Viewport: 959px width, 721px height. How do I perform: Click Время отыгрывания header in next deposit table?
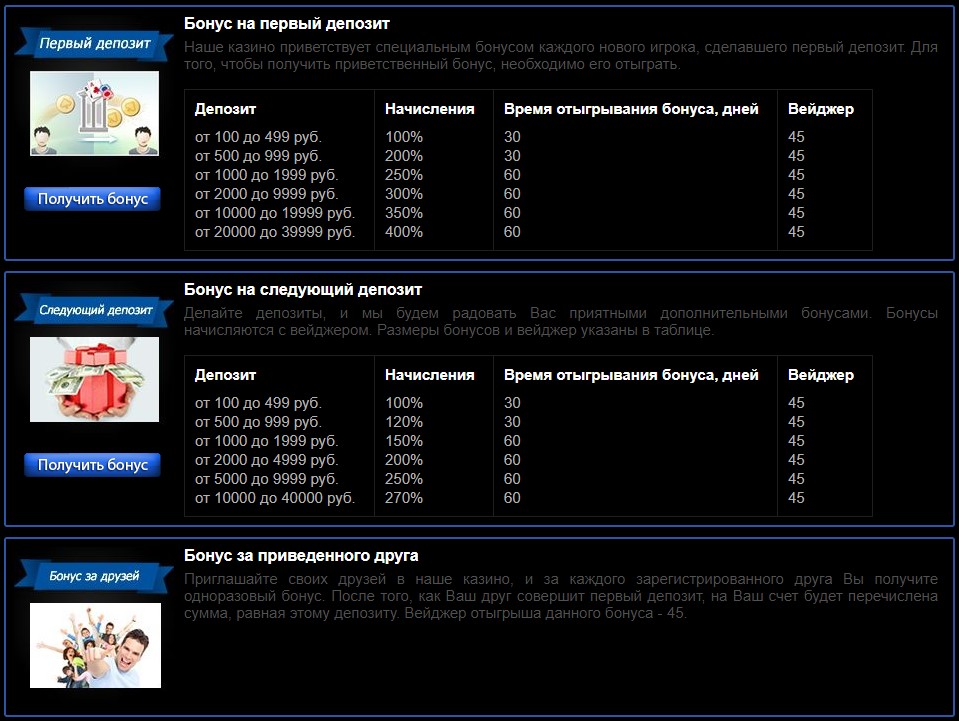(x=631, y=375)
